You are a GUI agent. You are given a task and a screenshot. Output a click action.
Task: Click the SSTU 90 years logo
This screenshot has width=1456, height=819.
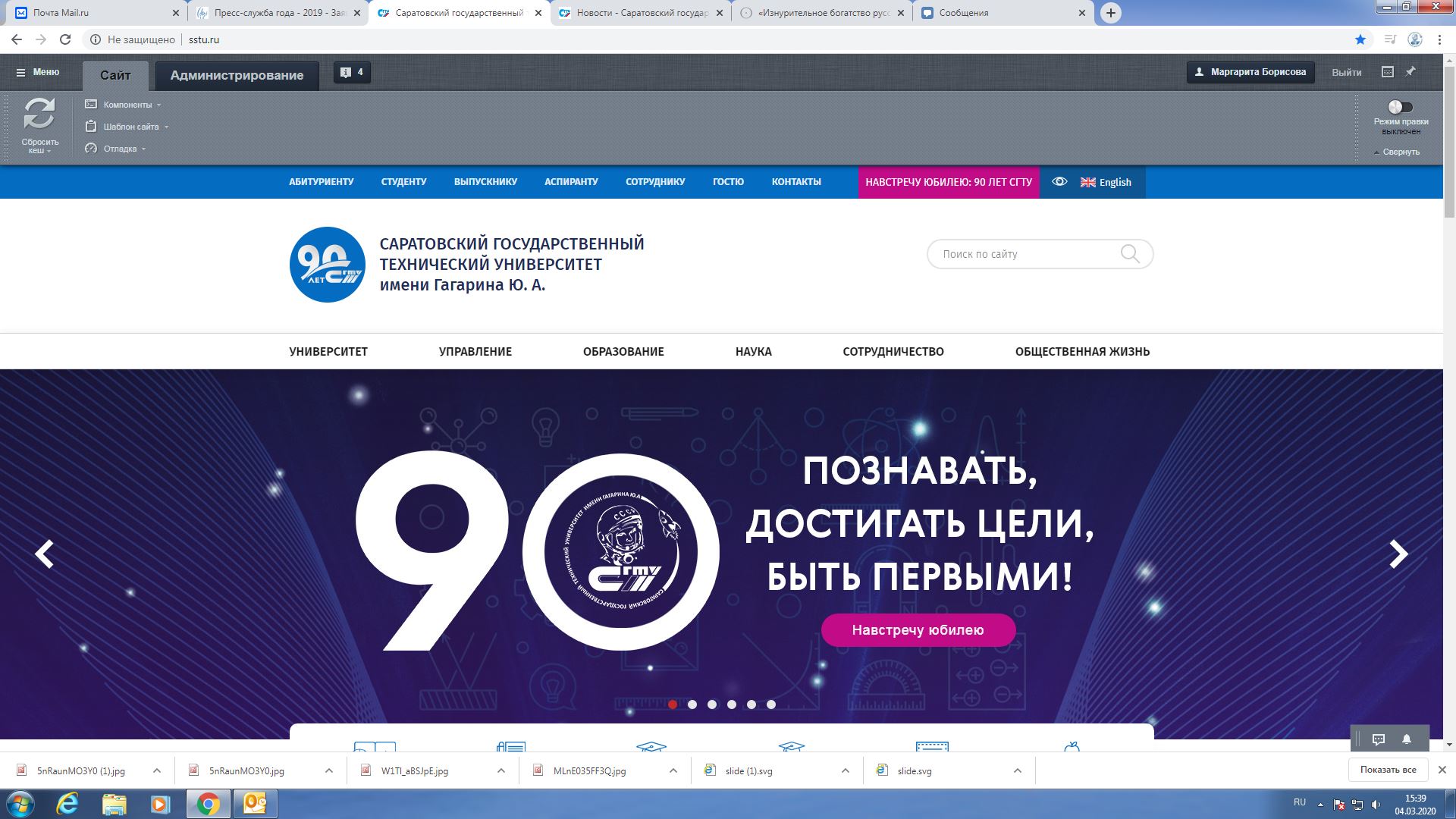point(328,265)
